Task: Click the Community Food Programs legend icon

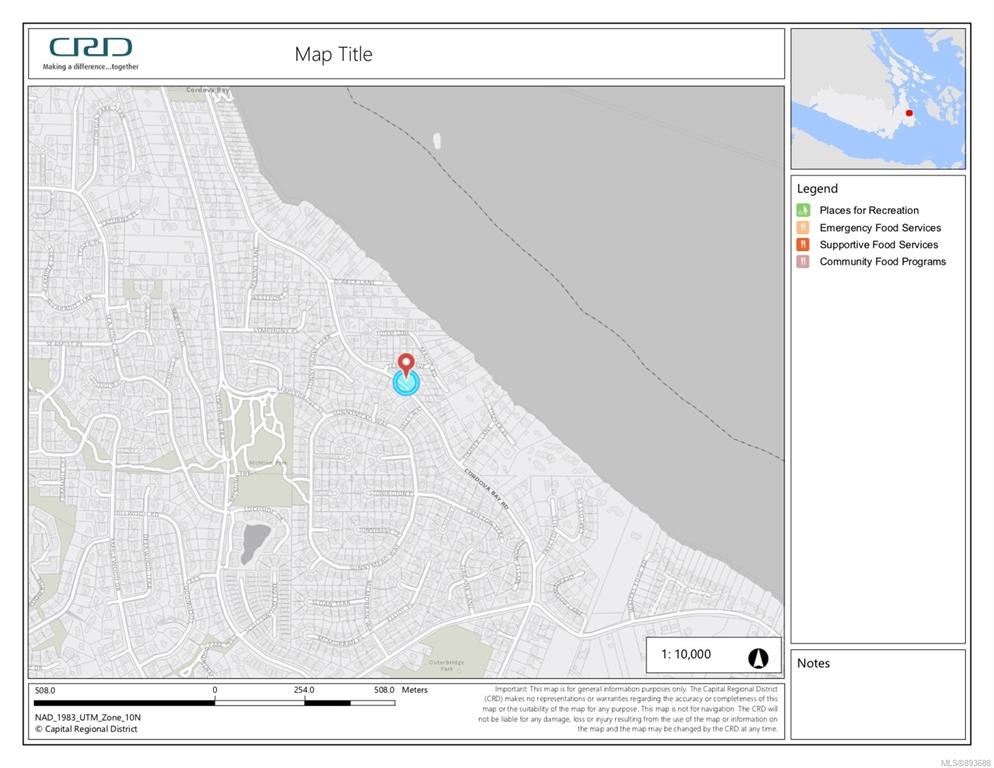Action: tap(803, 261)
